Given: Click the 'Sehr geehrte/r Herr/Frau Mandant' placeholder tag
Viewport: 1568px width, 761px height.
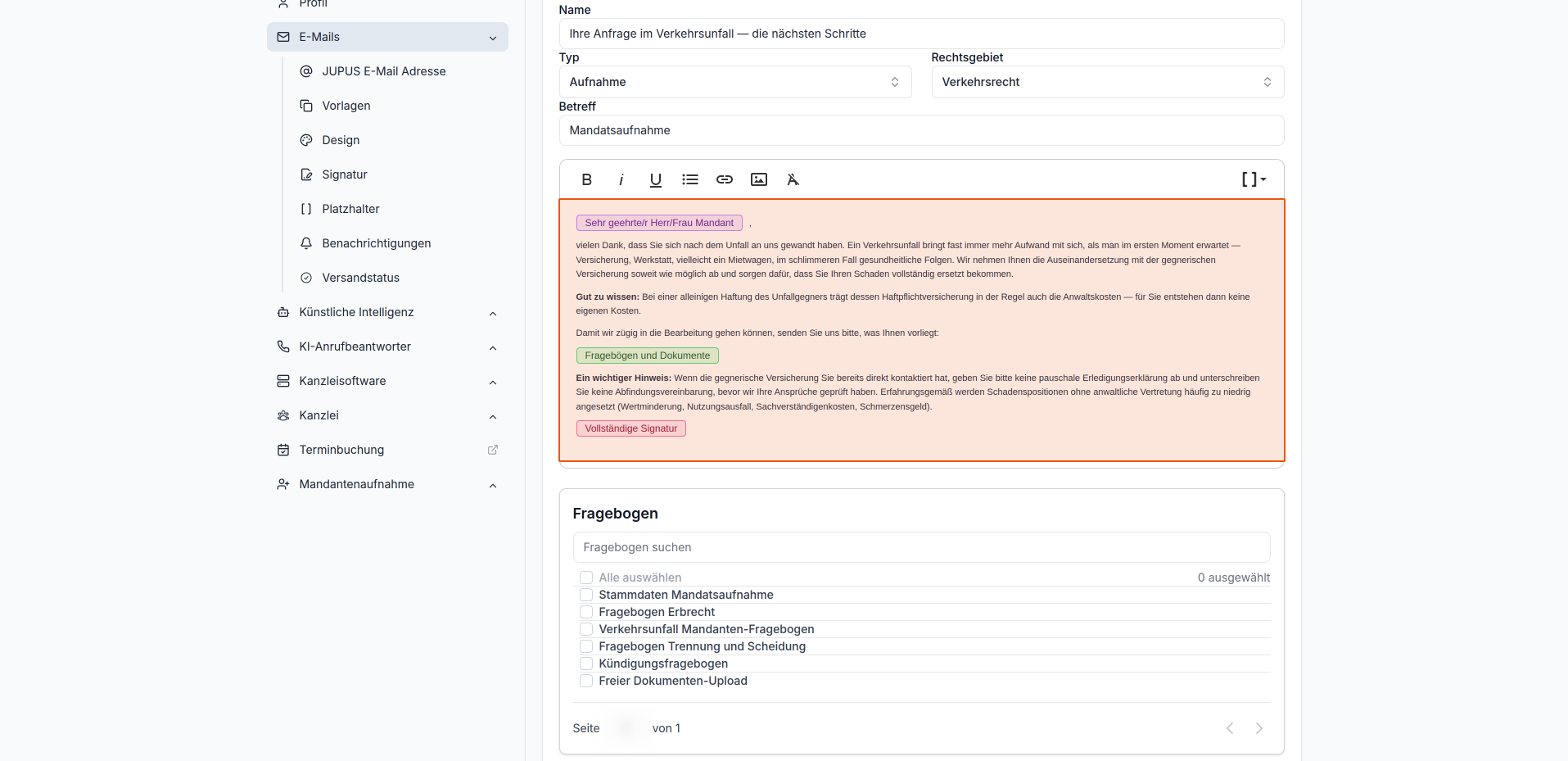Looking at the screenshot, I should 659,223.
